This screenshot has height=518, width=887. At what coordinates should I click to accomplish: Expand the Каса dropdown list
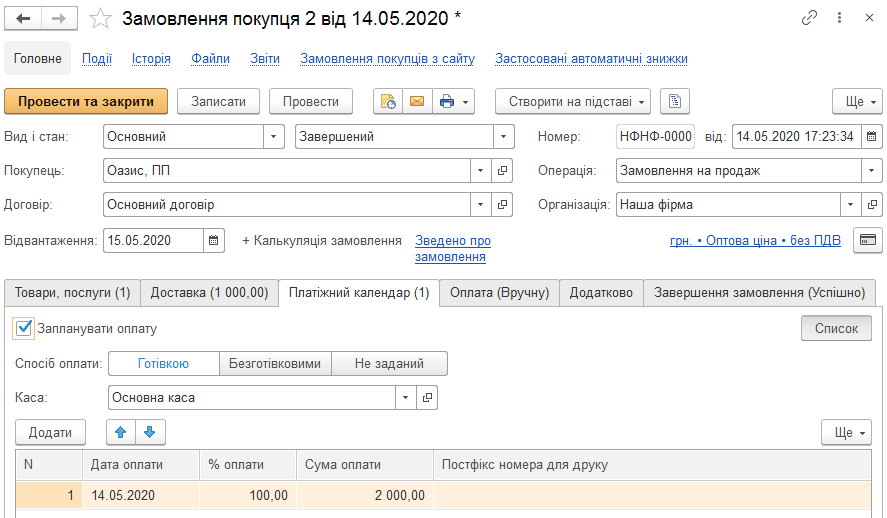406,398
